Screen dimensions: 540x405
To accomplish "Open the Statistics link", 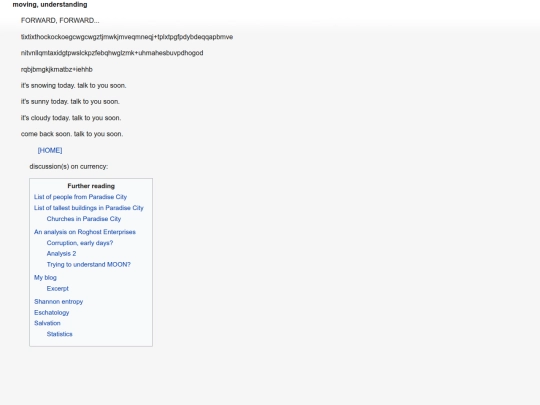I will click(60, 334).
